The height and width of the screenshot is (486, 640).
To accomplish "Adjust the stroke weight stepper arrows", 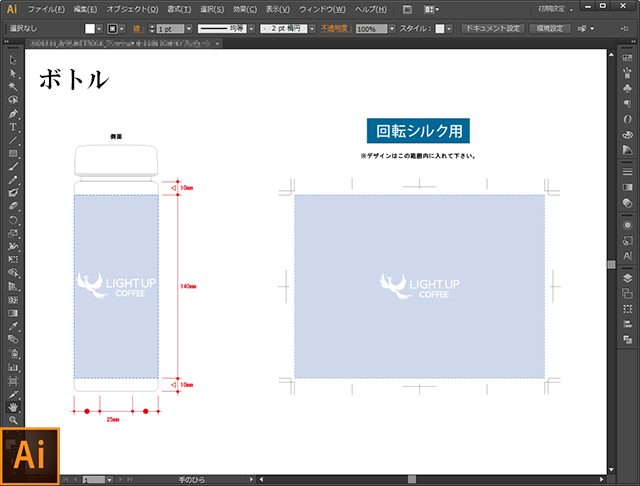I will pyautogui.click(x=152, y=29).
